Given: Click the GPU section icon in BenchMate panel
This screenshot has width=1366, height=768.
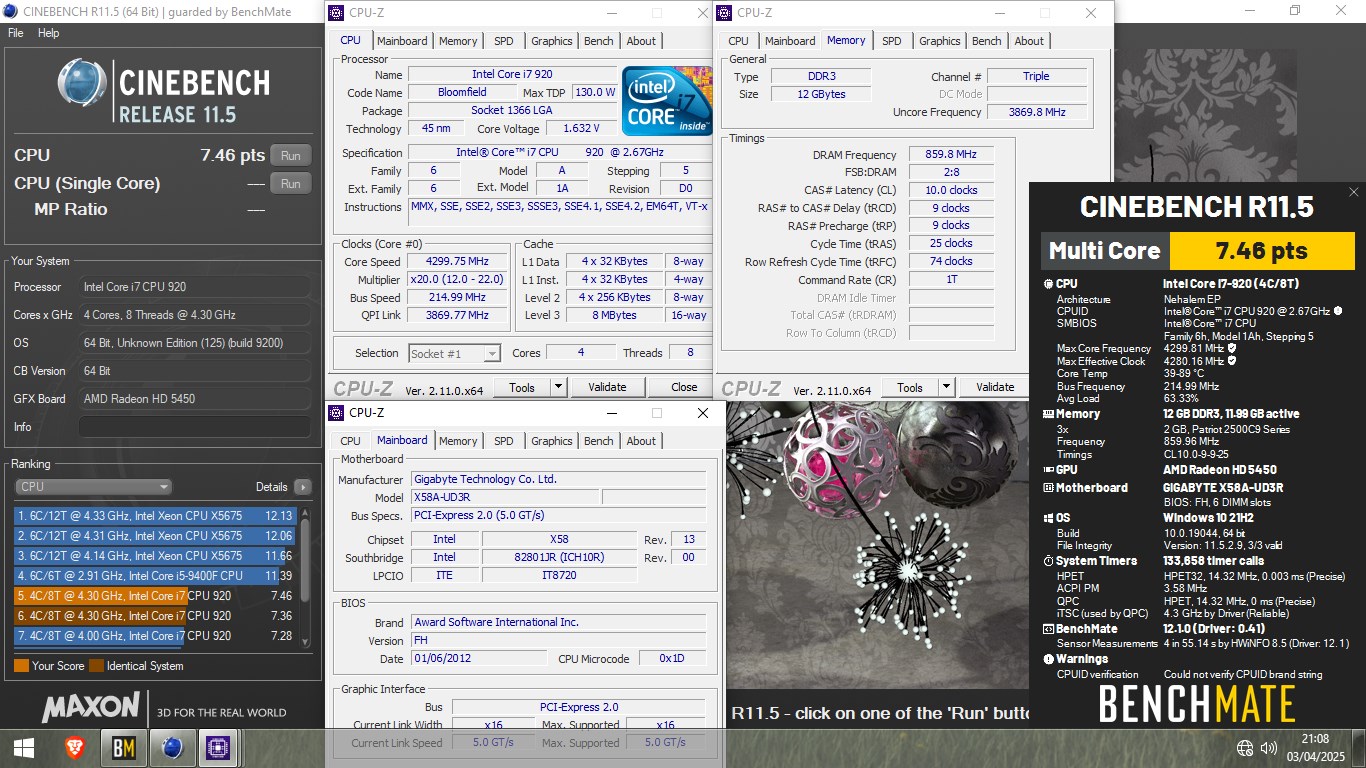Looking at the screenshot, I should 1048,470.
